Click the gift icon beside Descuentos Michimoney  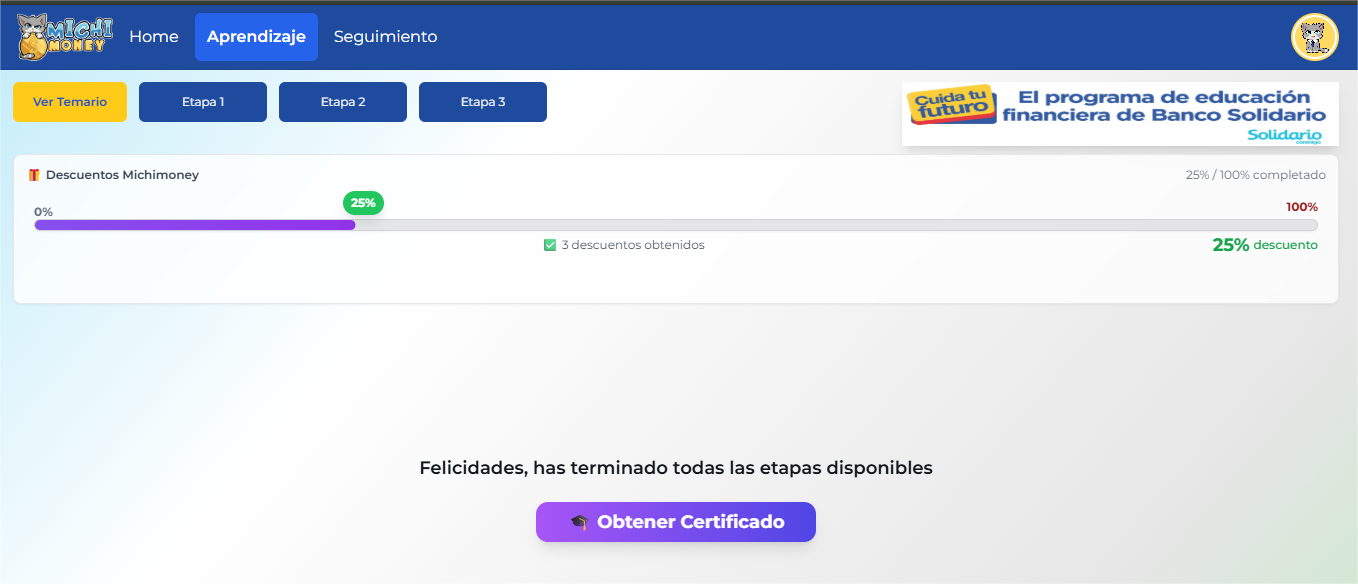pyautogui.click(x=34, y=174)
